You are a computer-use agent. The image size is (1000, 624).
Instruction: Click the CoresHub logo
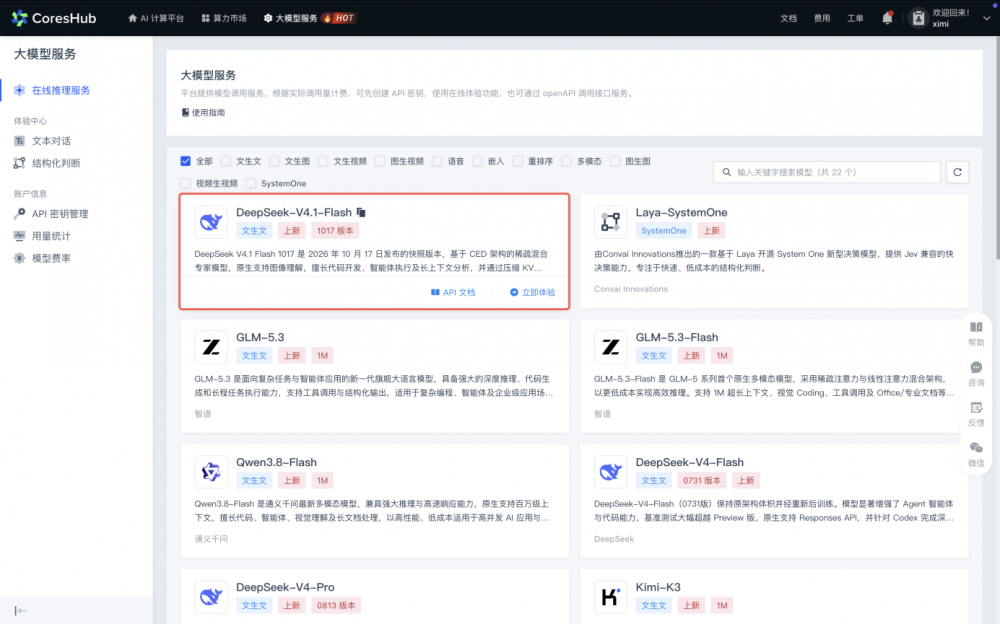coord(54,18)
